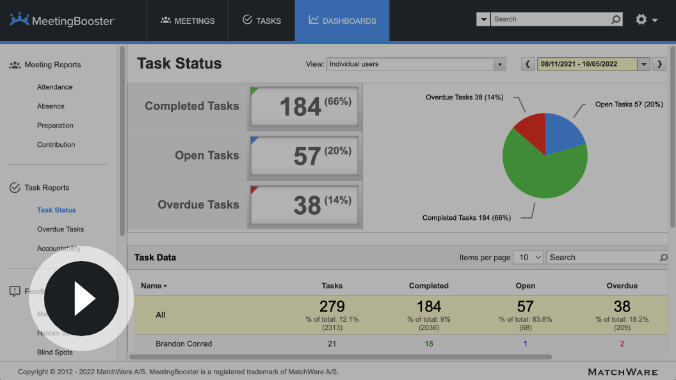Click Brandon Conrad's open count 1
676x380 pixels.
point(525,344)
